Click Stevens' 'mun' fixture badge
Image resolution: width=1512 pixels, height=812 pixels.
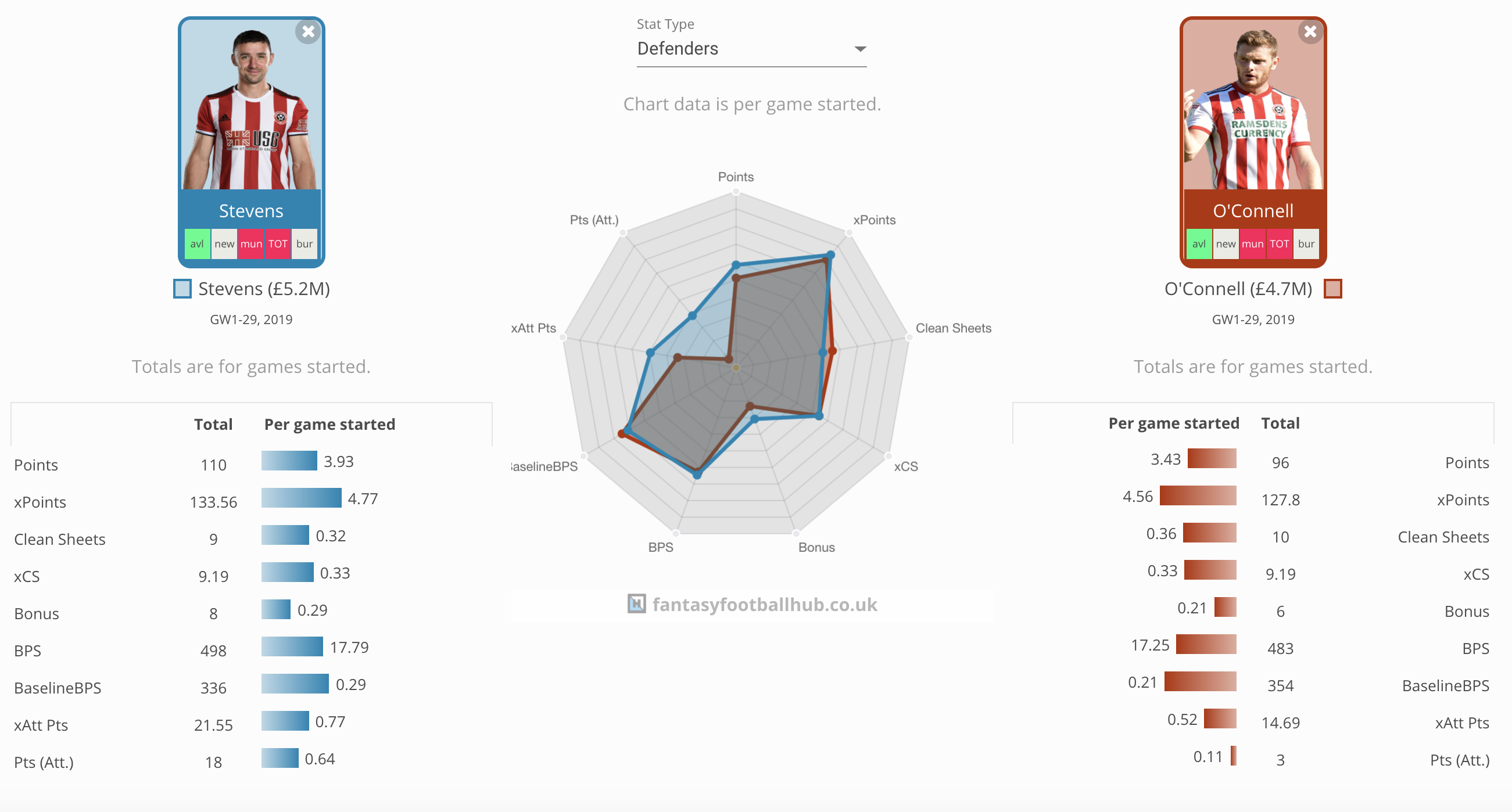251,243
